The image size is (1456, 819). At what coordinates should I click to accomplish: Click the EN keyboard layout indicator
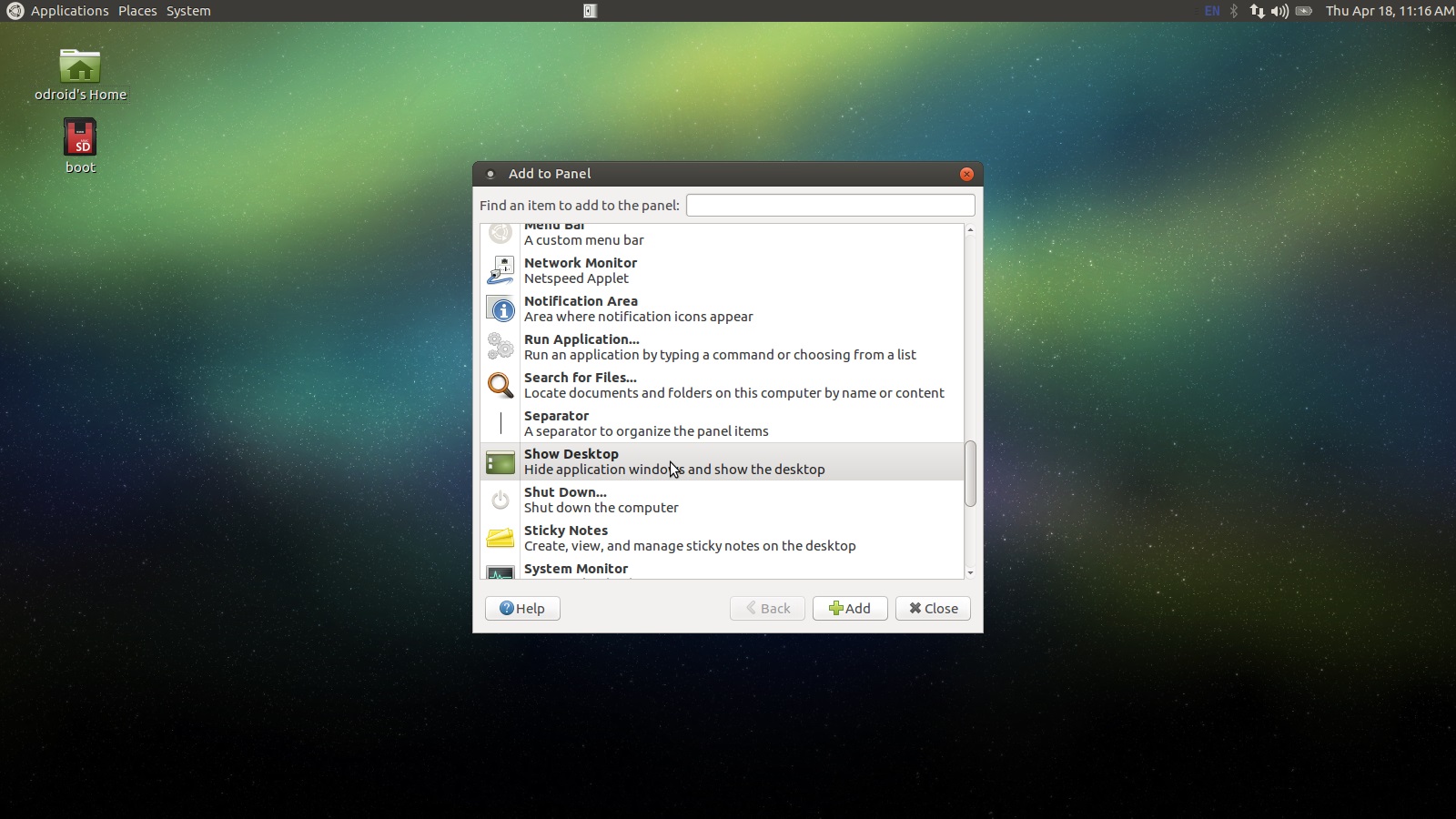[1211, 11]
